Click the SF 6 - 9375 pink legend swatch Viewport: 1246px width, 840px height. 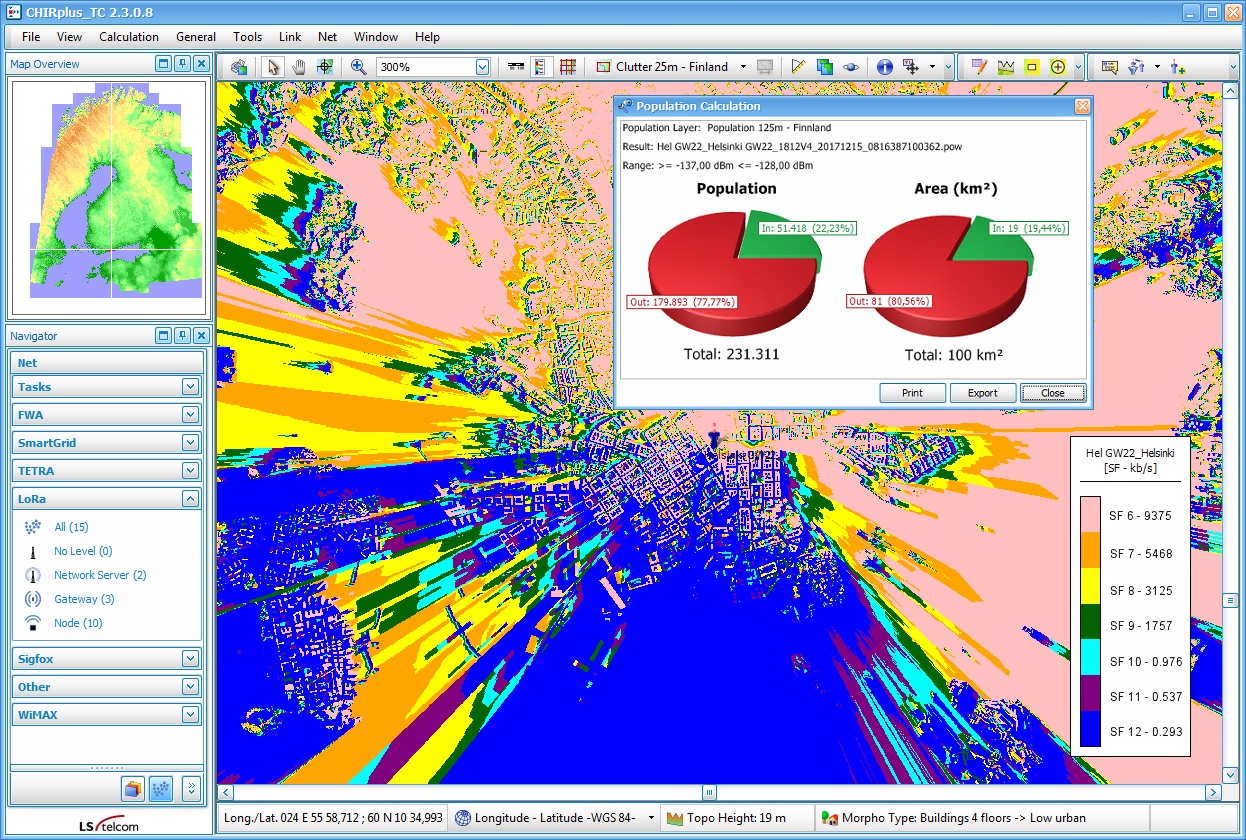tap(1091, 515)
